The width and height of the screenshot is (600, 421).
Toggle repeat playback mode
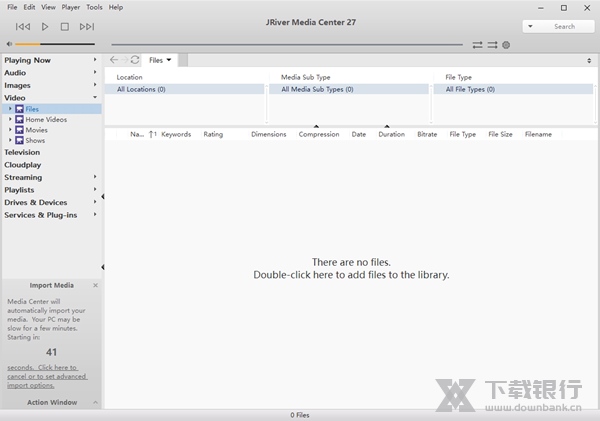tap(478, 45)
